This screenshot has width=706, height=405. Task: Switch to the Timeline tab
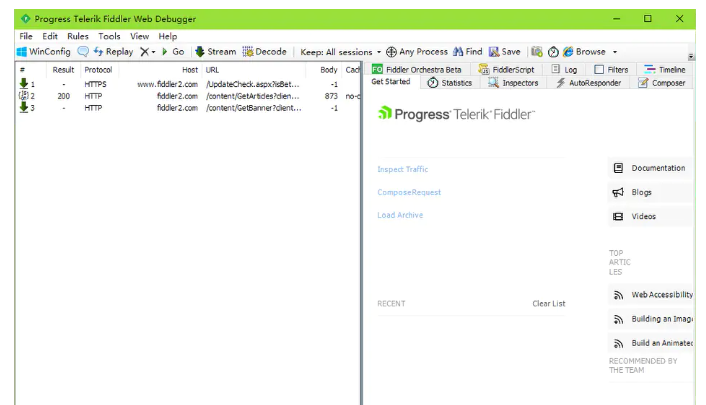(665, 69)
